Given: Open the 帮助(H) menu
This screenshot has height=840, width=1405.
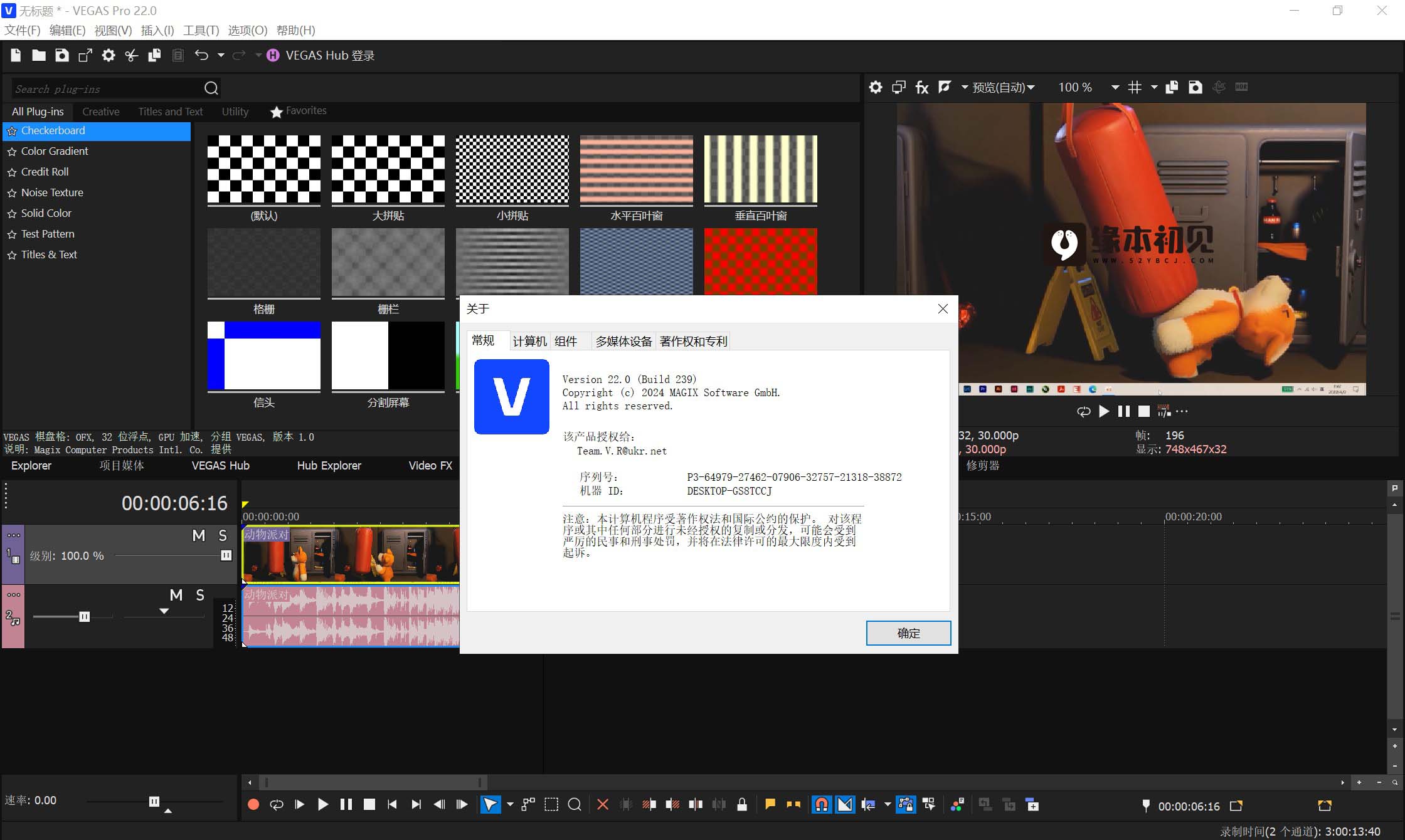Looking at the screenshot, I should point(295,30).
